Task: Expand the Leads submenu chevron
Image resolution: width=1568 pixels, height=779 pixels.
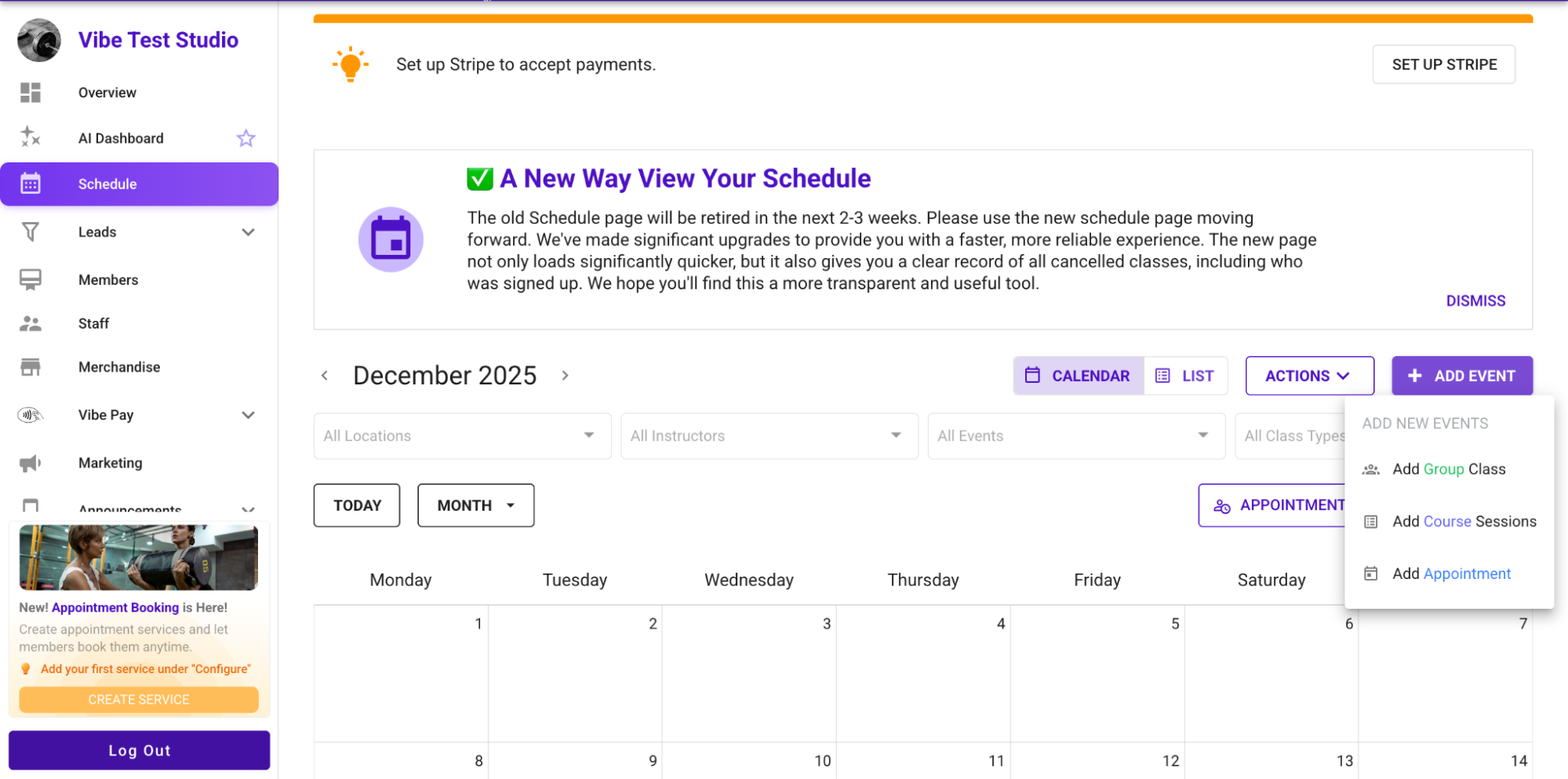Action: pos(248,232)
